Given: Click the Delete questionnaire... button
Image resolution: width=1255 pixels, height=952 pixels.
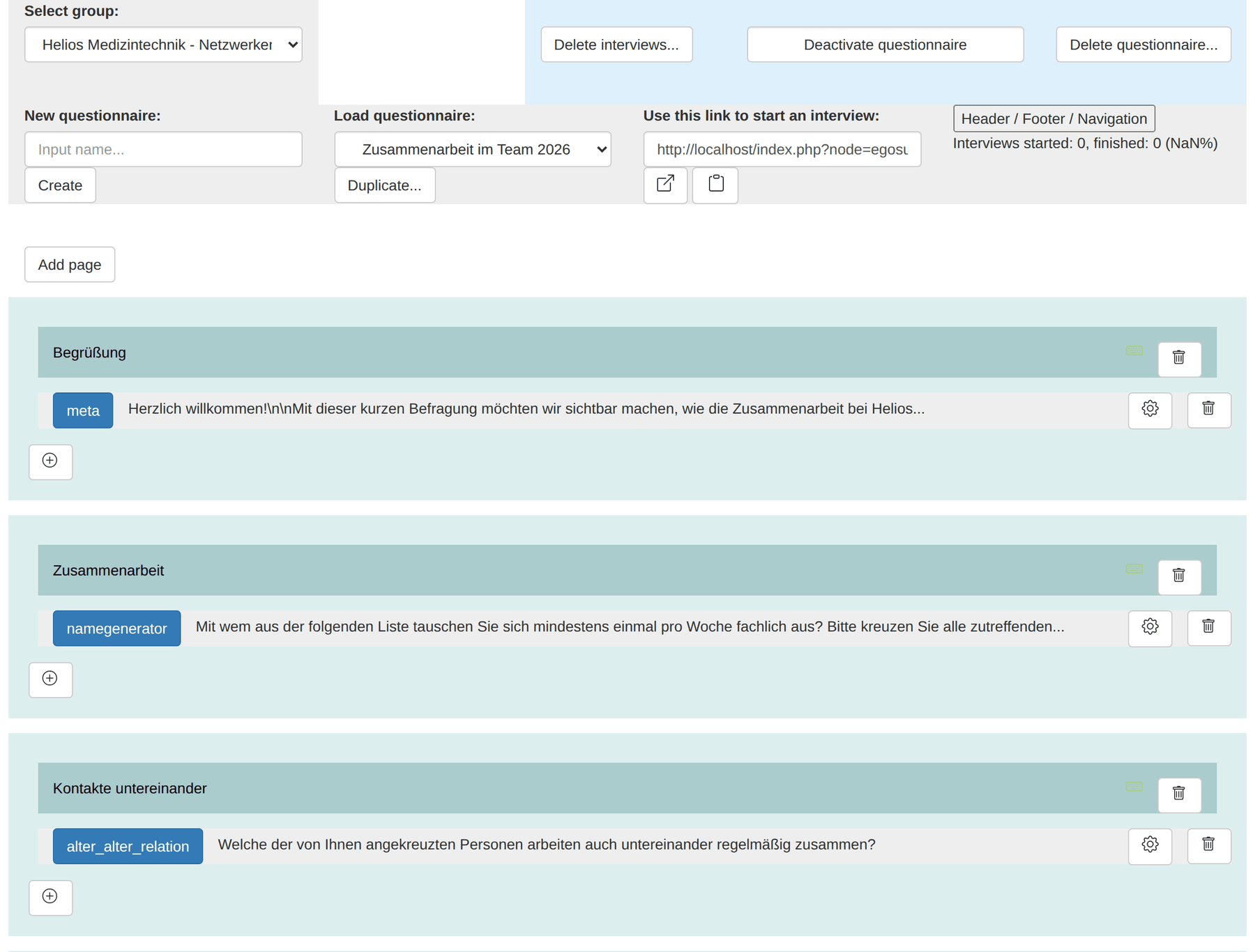Looking at the screenshot, I should (1143, 45).
